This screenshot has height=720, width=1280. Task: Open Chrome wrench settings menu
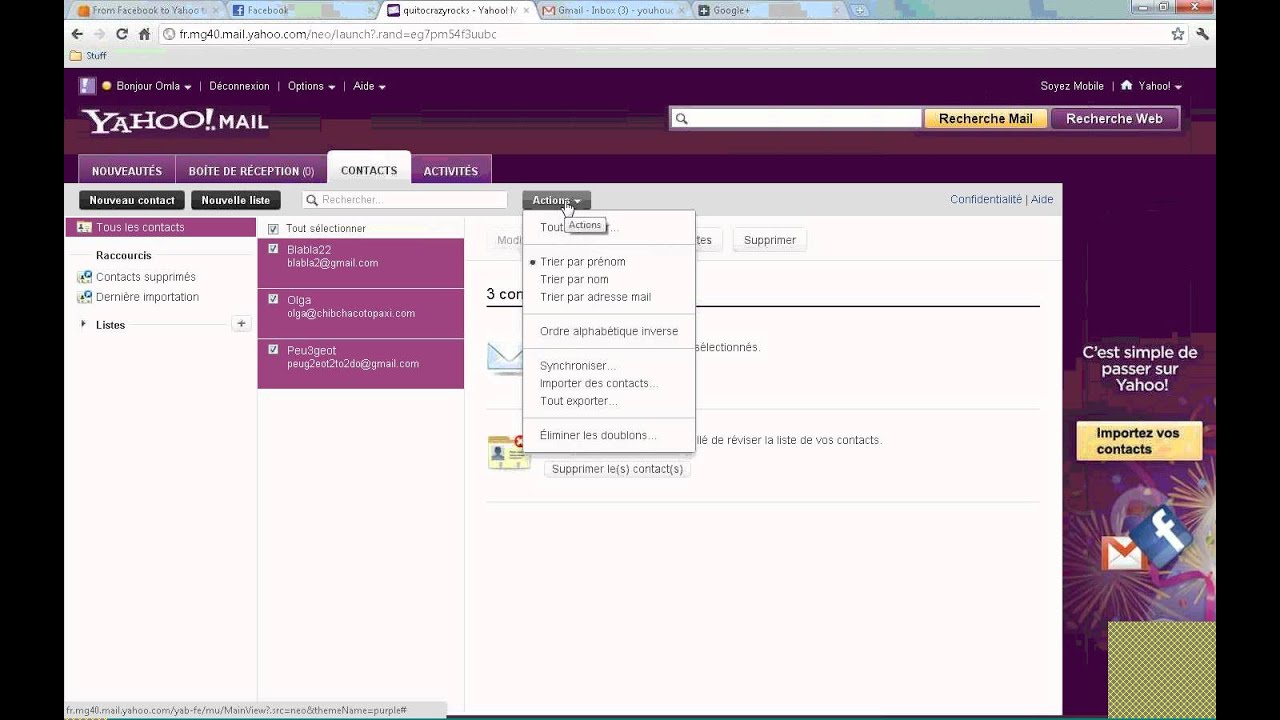click(x=1202, y=34)
